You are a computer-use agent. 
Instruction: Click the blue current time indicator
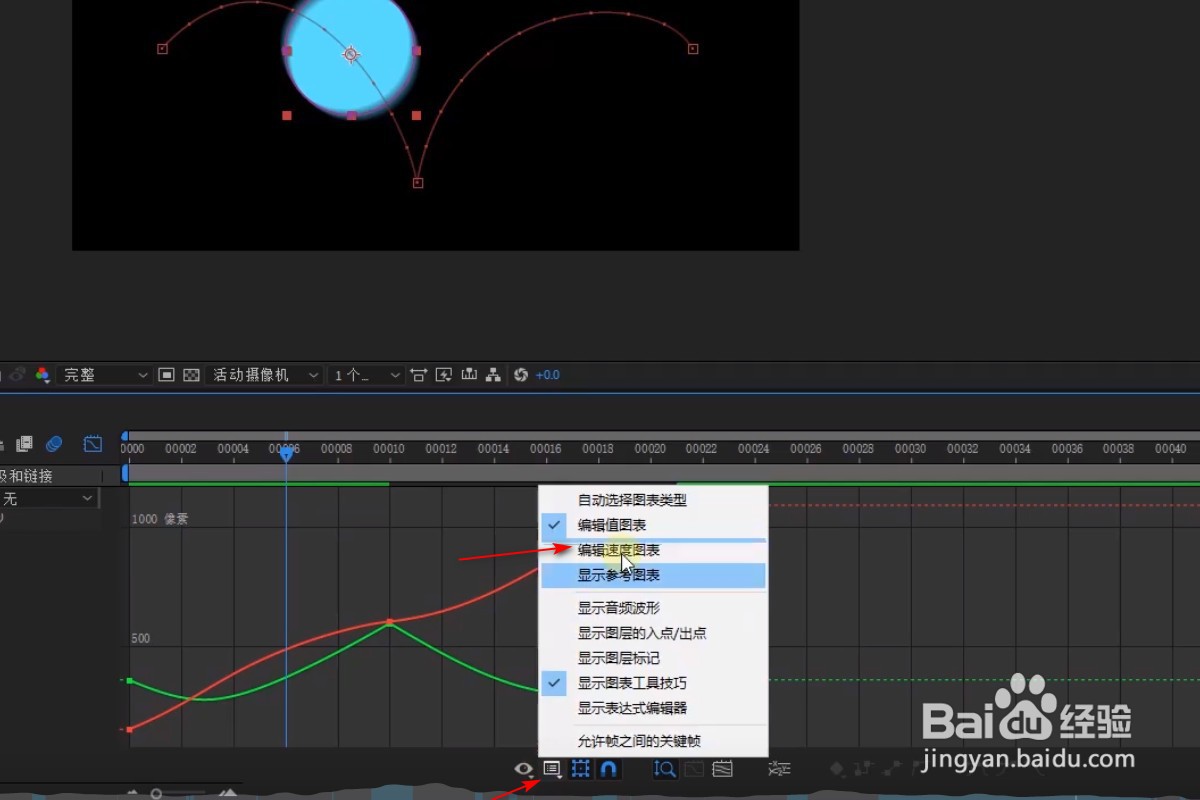[286, 454]
